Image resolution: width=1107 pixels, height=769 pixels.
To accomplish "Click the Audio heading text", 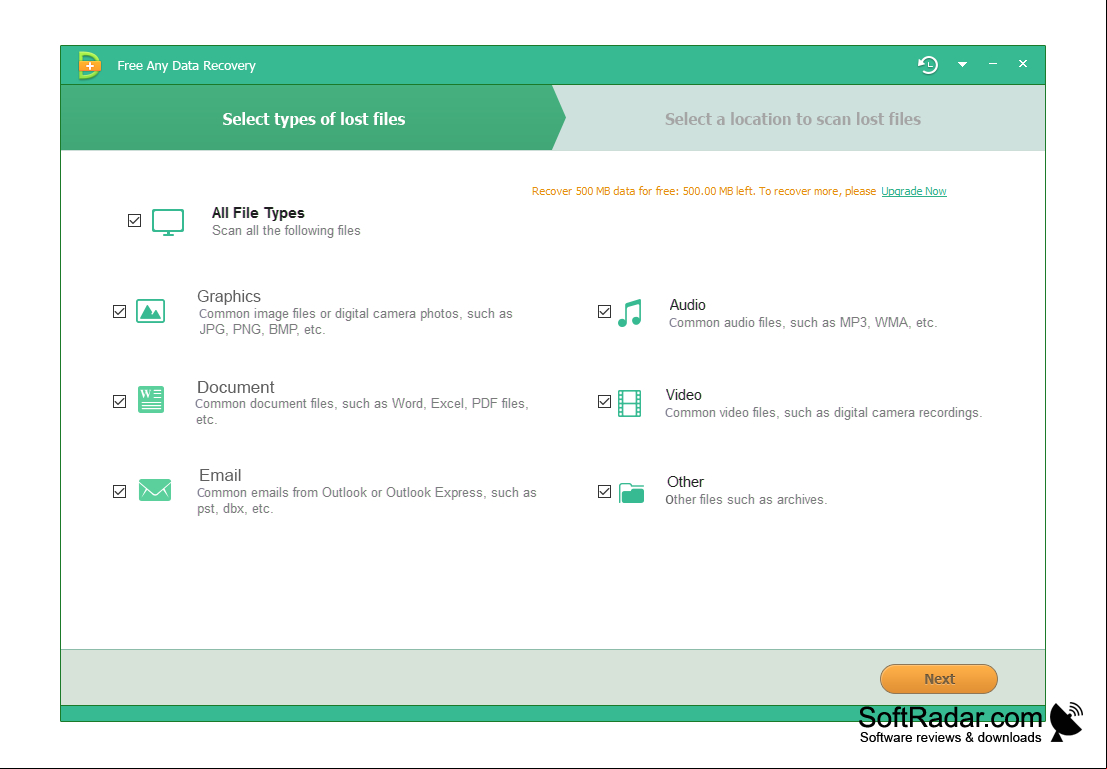I will (x=687, y=304).
